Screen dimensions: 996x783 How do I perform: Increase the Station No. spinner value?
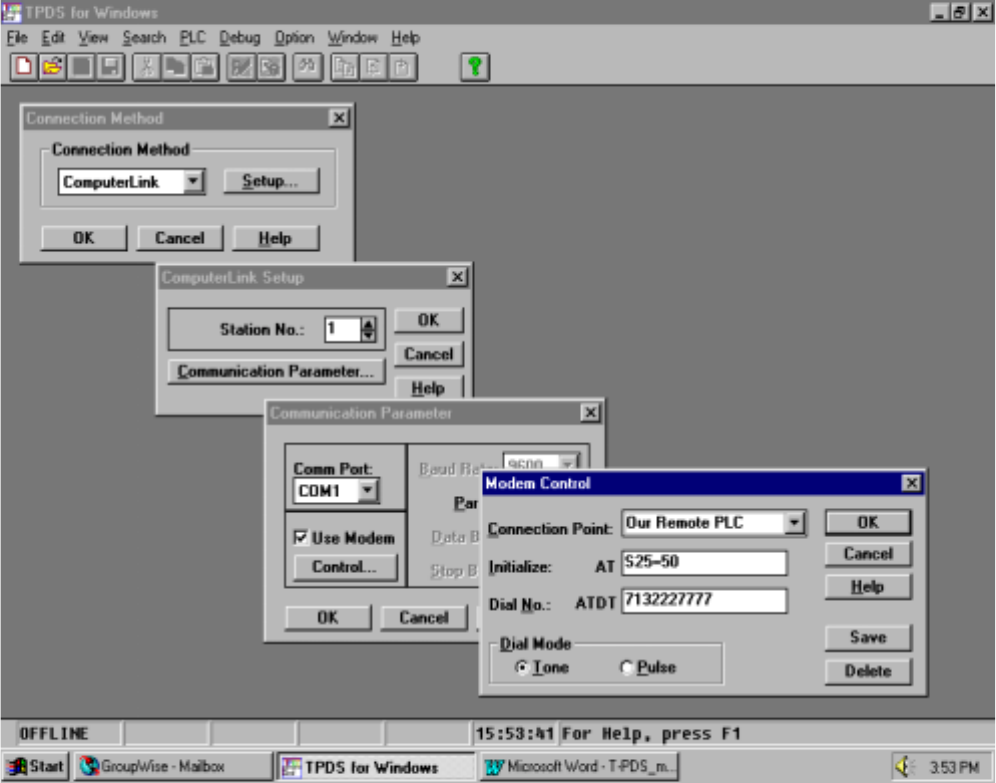tap(368, 324)
